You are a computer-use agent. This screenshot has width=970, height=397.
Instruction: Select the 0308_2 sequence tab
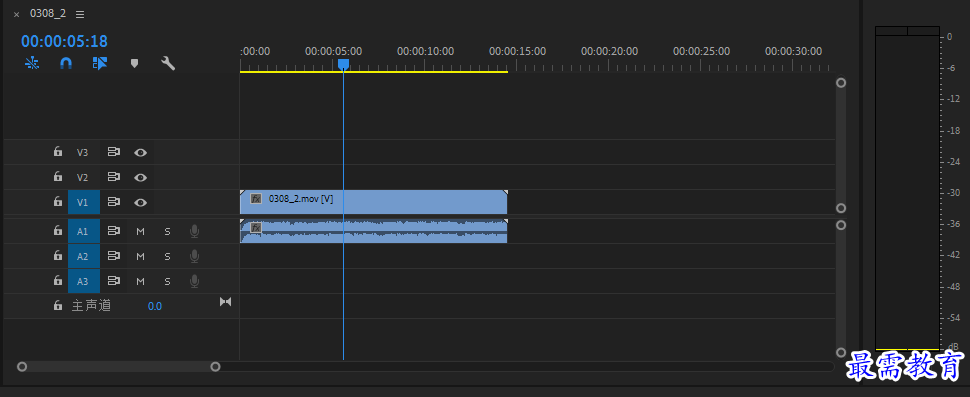(48, 13)
